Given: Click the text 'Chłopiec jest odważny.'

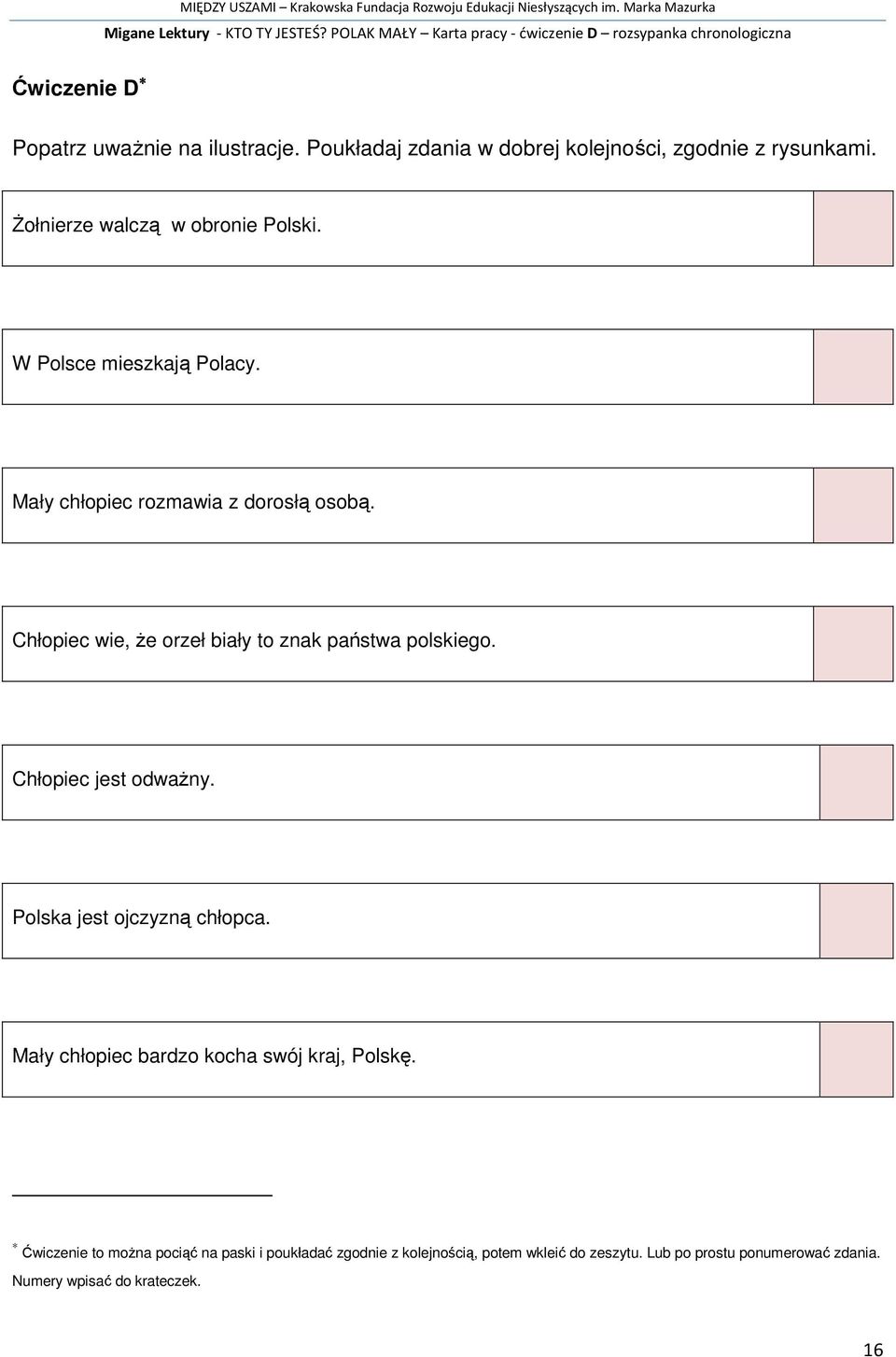Looking at the screenshot, I should tap(114, 779).
